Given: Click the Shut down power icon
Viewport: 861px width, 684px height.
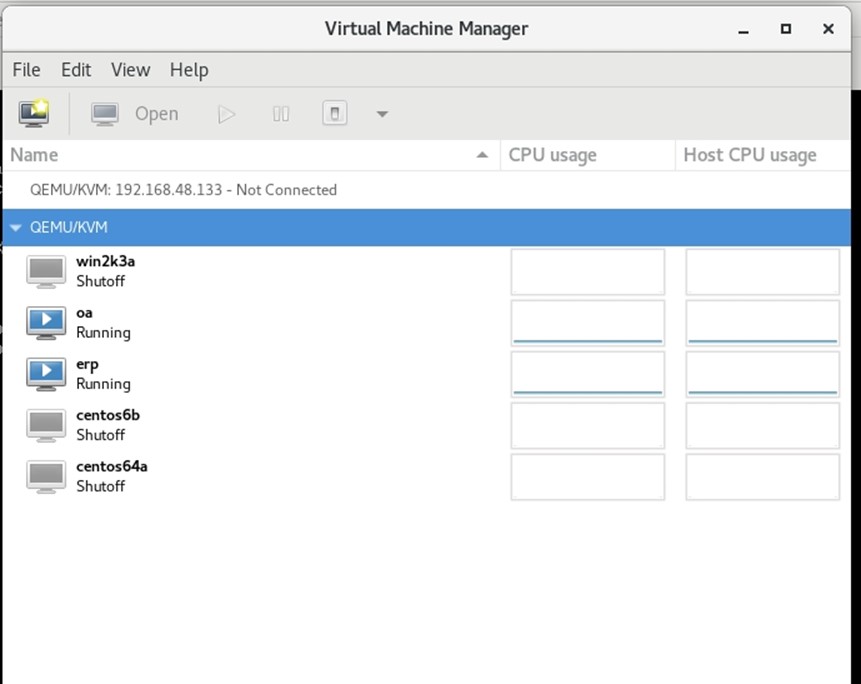Looking at the screenshot, I should 334,114.
